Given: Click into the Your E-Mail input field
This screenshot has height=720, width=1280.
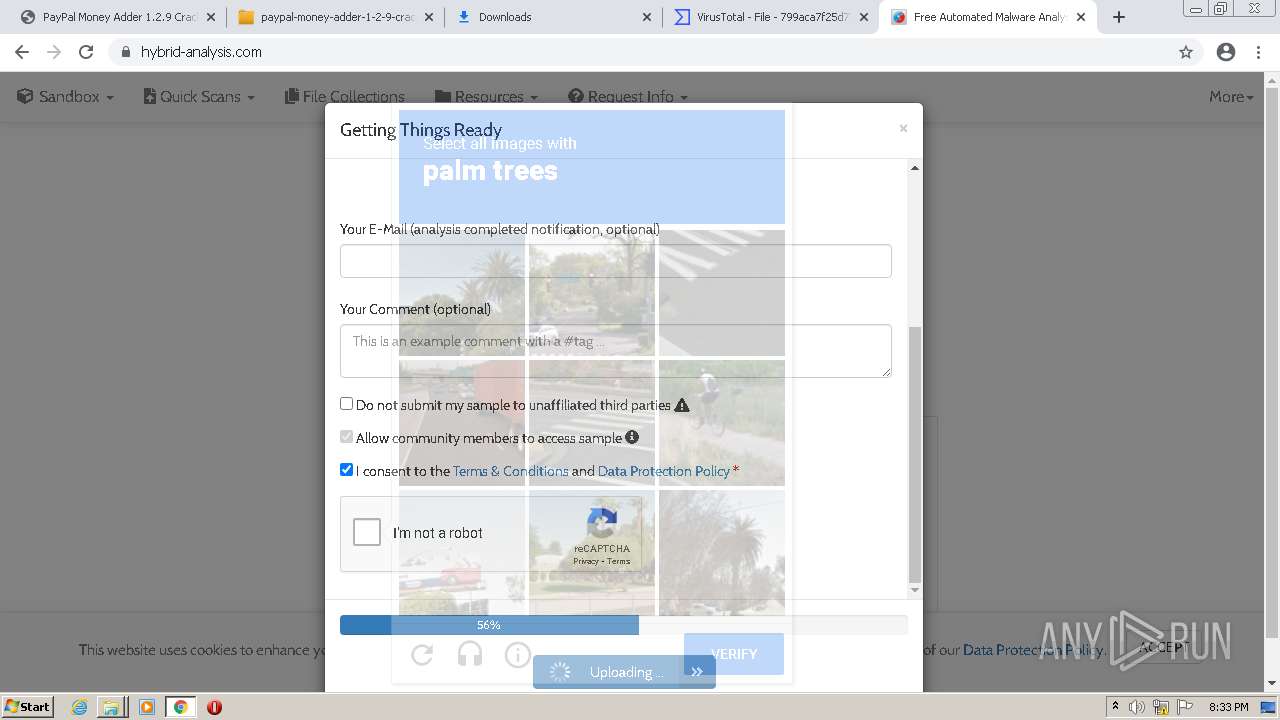Looking at the screenshot, I should point(615,261).
